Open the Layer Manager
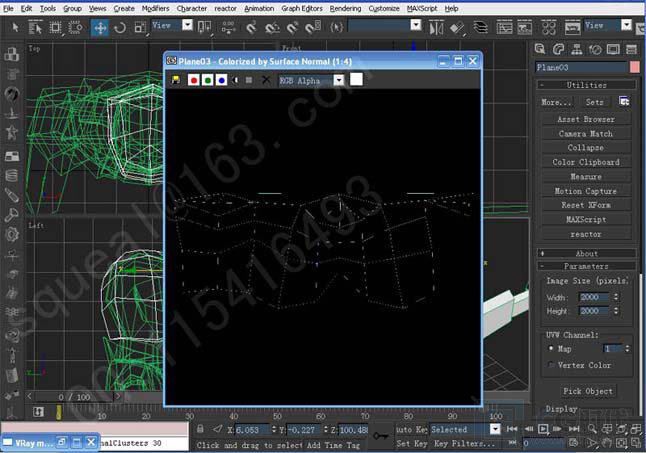This screenshot has height=453, width=646. pos(480,28)
